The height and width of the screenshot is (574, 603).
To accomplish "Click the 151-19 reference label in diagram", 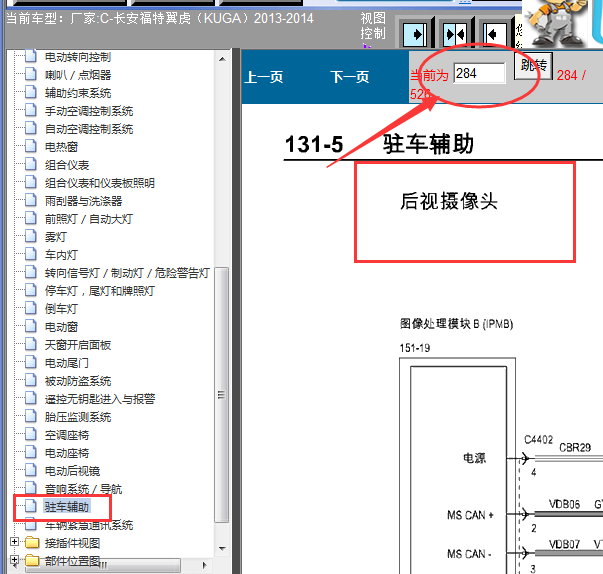I will (415, 348).
